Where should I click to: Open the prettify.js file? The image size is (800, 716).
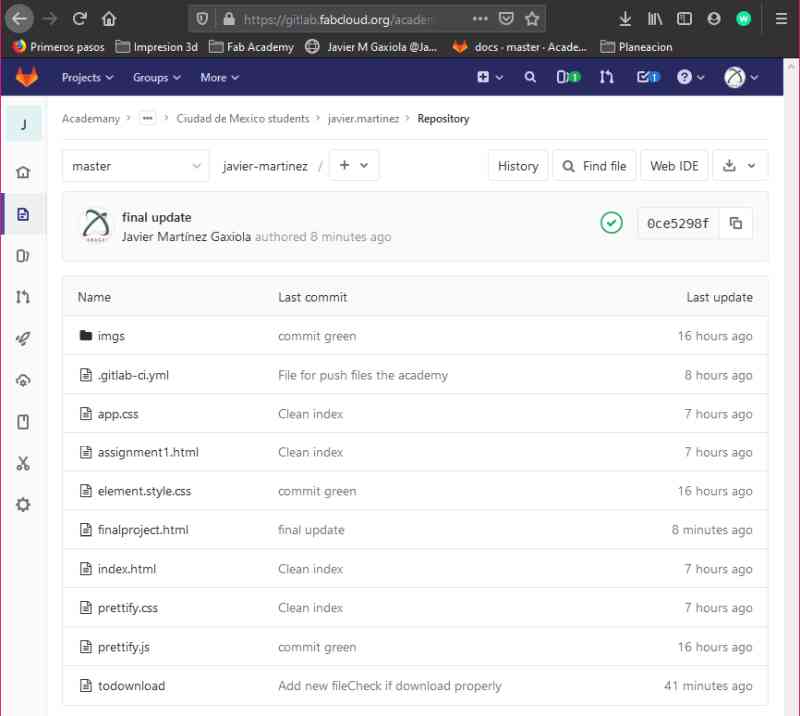click(x=123, y=647)
